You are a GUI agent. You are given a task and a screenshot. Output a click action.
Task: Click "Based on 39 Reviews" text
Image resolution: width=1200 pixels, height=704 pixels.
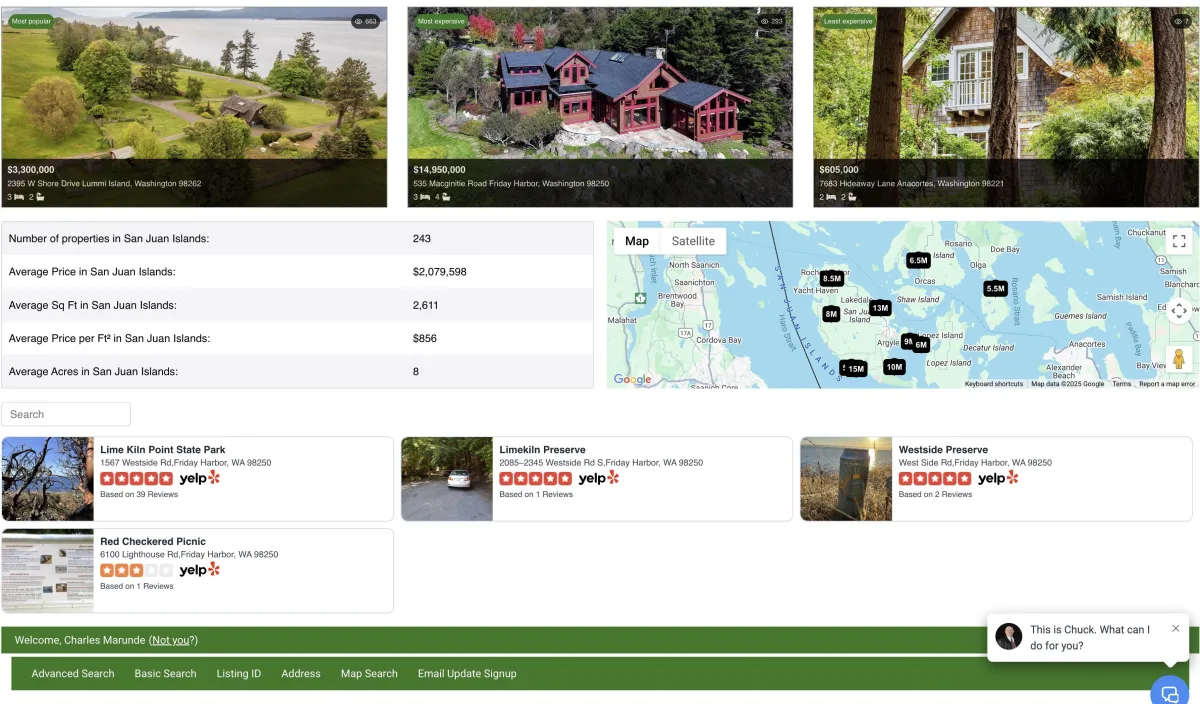[139, 494]
